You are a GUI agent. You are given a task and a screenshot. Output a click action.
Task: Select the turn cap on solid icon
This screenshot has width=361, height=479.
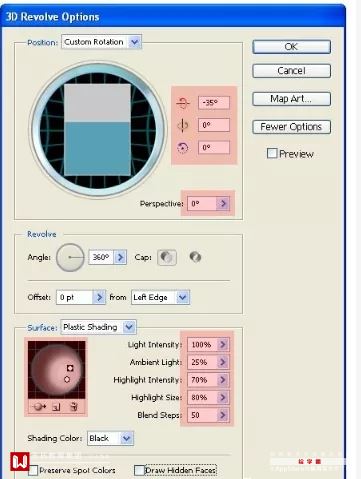(167, 257)
